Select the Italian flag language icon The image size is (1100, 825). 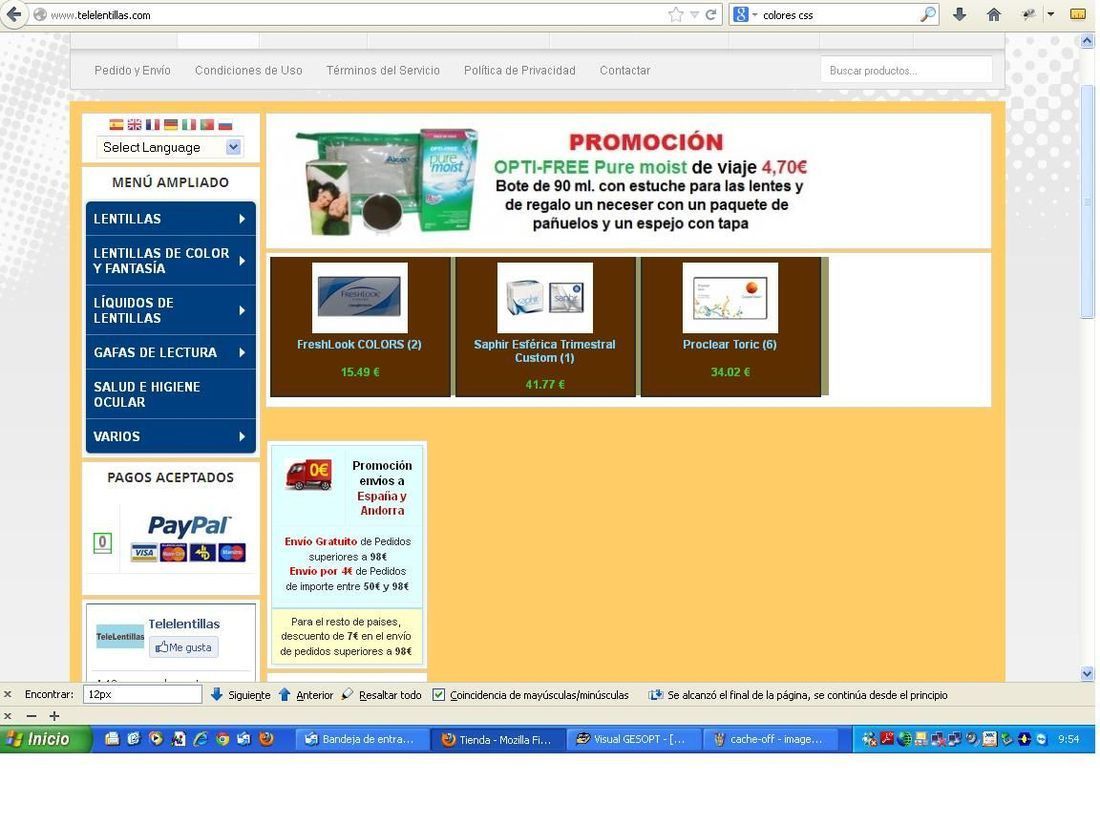click(x=189, y=125)
